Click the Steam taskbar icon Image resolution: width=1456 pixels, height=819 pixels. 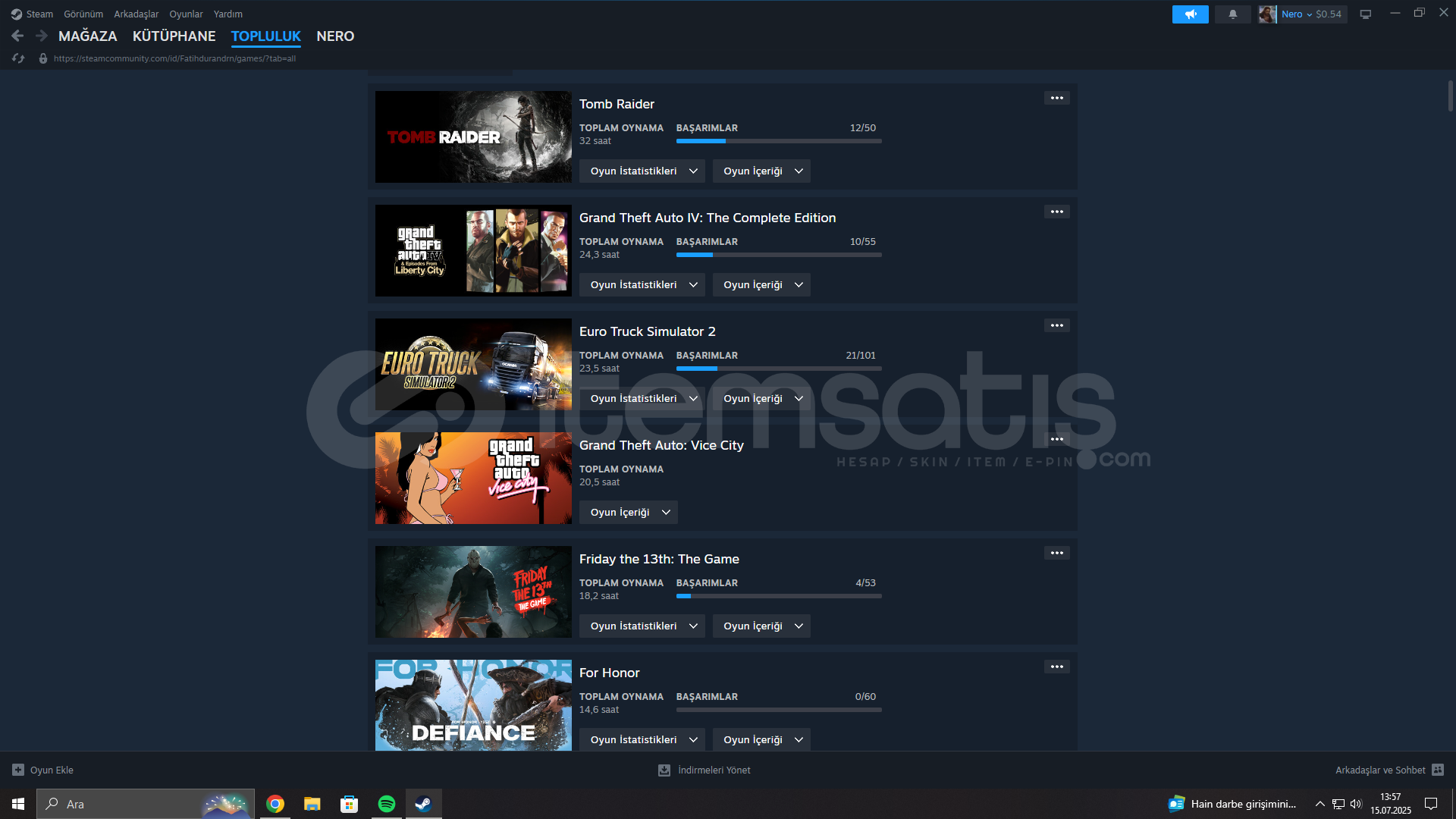point(424,804)
